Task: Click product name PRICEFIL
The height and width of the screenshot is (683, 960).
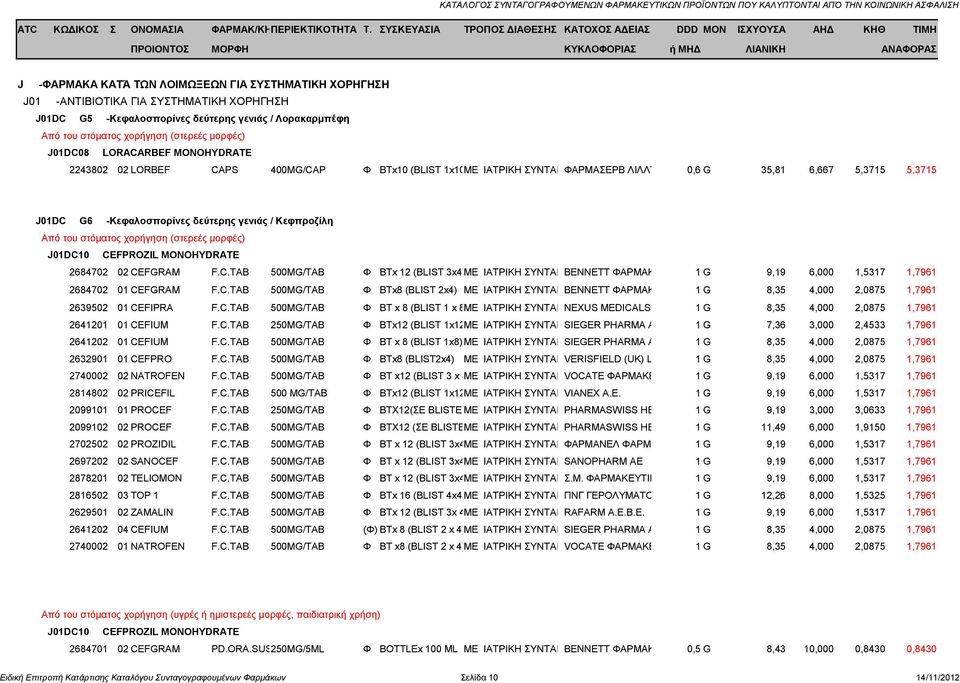Action: click(x=152, y=394)
